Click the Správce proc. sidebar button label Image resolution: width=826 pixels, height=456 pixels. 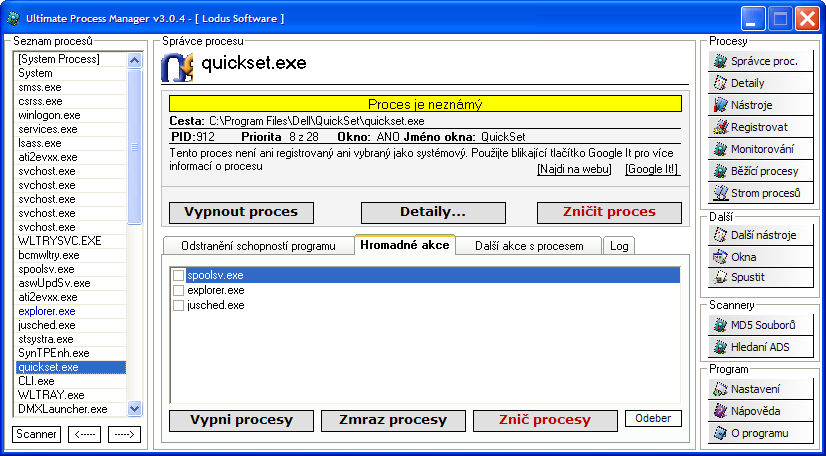[x=764, y=62]
